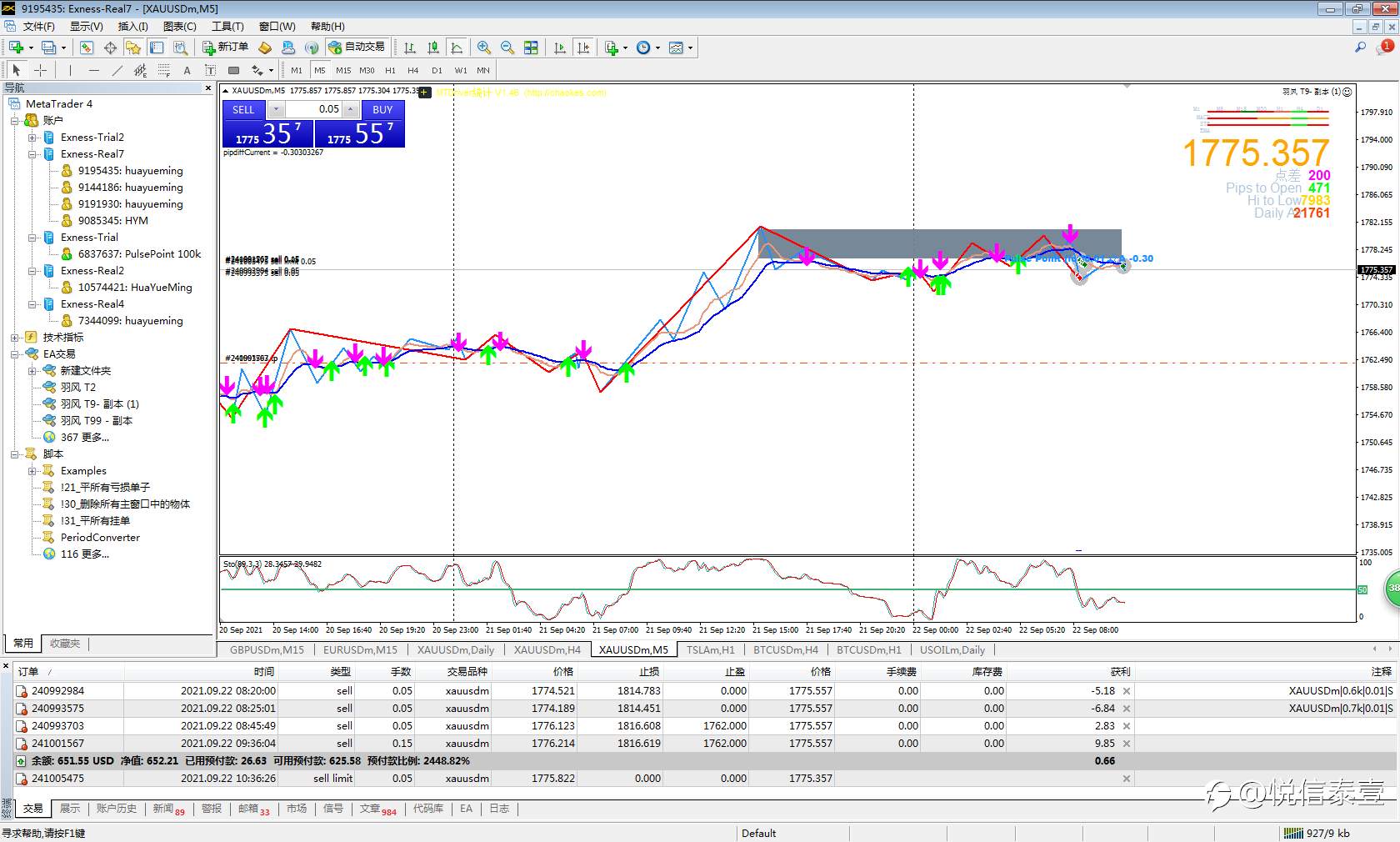Toggle the Market Watch window icon
The image size is (1400, 842).
click(x=87, y=48)
